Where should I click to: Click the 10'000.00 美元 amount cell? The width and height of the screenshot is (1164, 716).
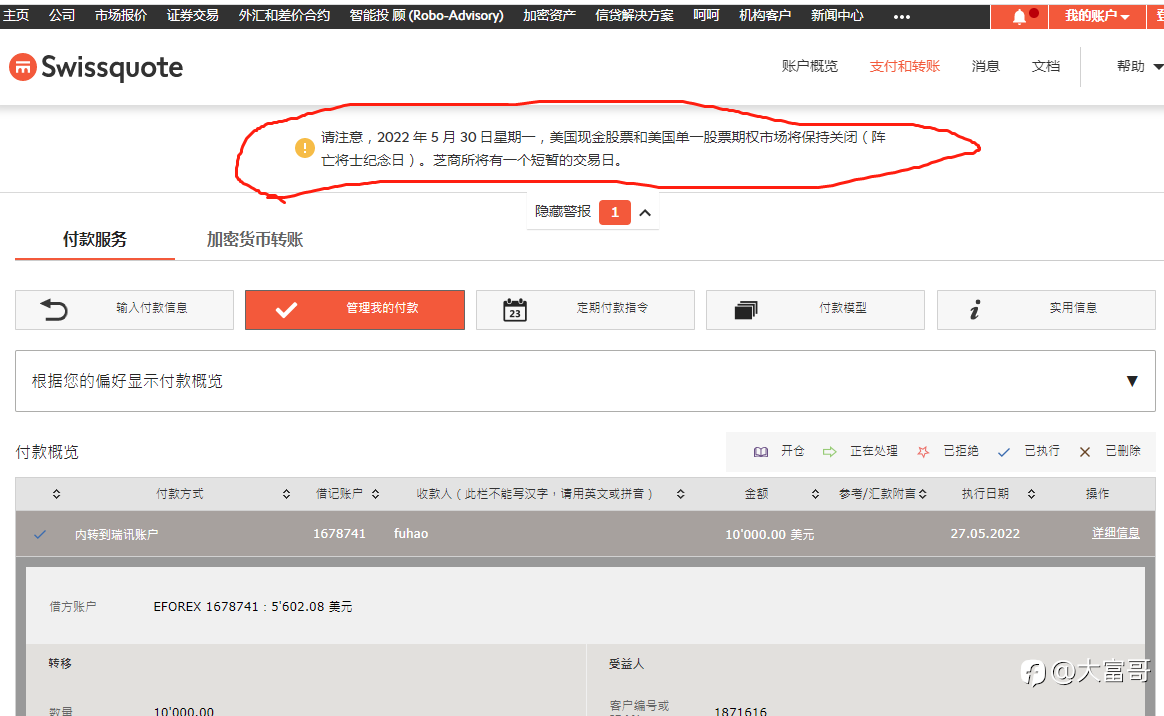tap(770, 534)
